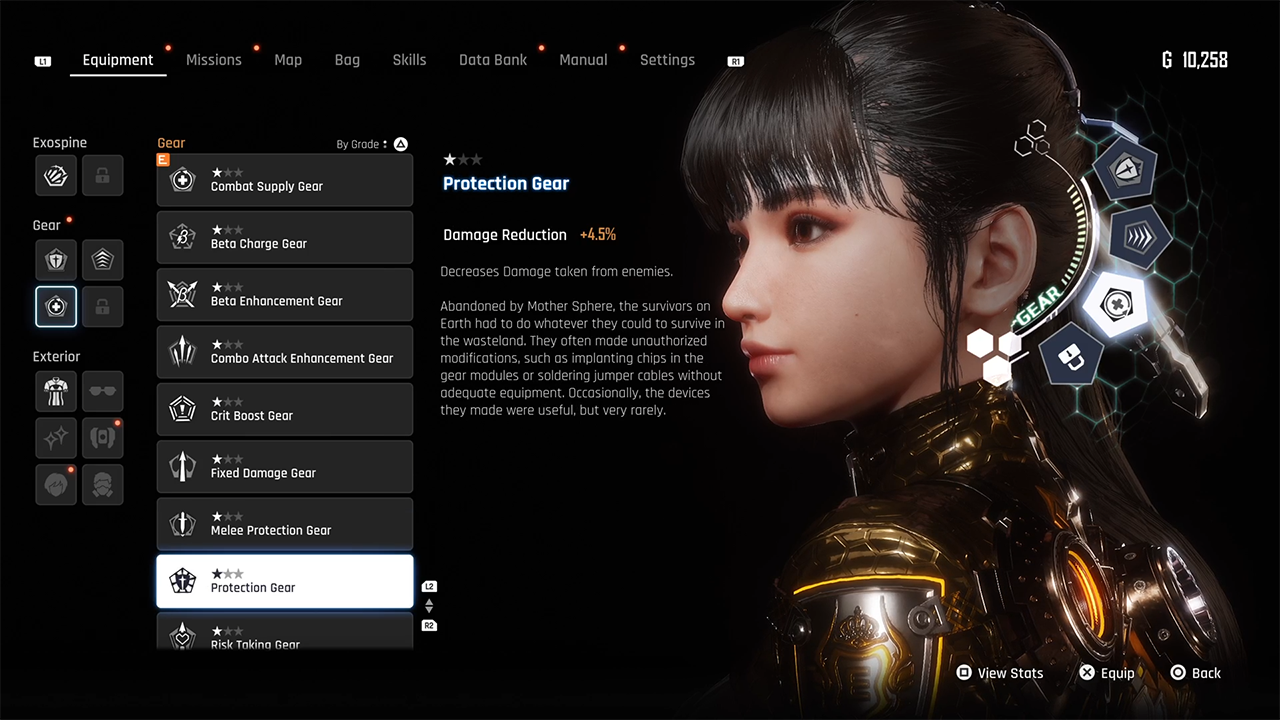Click the padlock hexagon near character's neck

click(x=1071, y=355)
